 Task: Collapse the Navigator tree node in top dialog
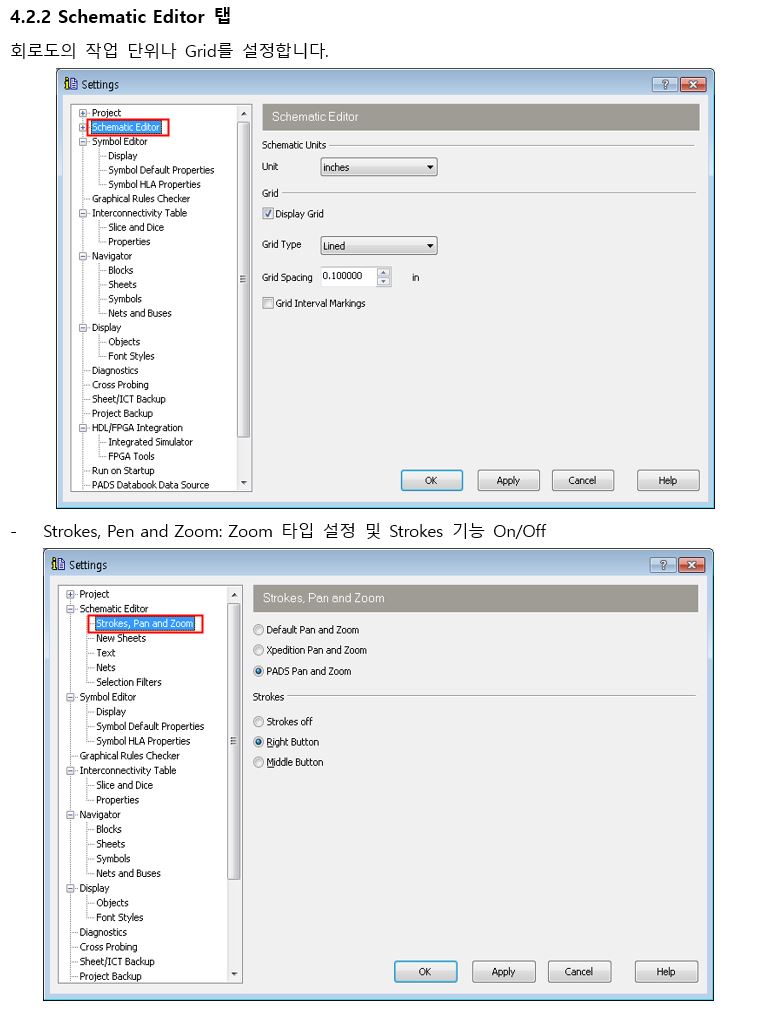click(84, 256)
